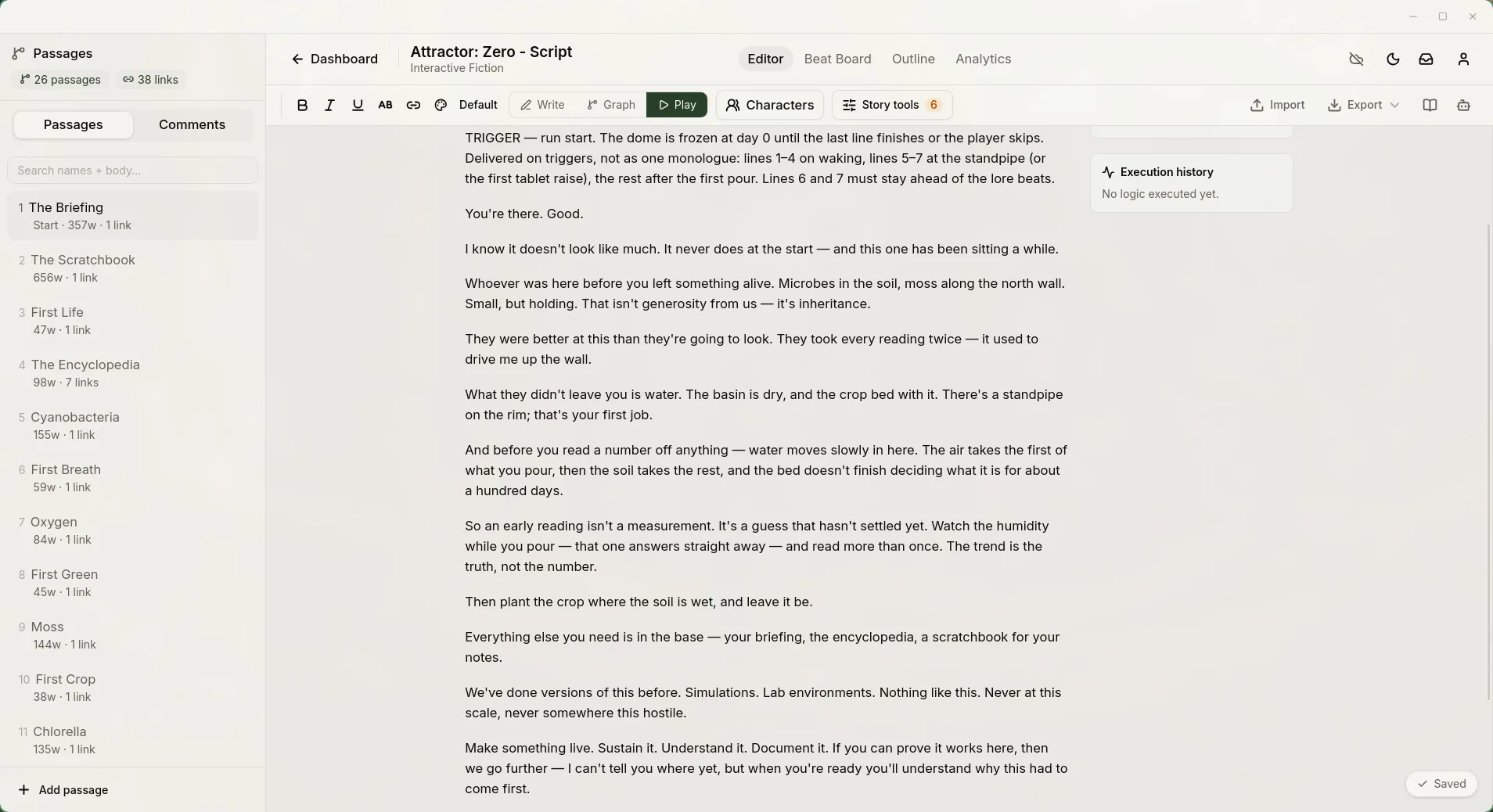Click the editor vertical scrollbar
Screen dimensions: 1493x812
(x=1489, y=462)
